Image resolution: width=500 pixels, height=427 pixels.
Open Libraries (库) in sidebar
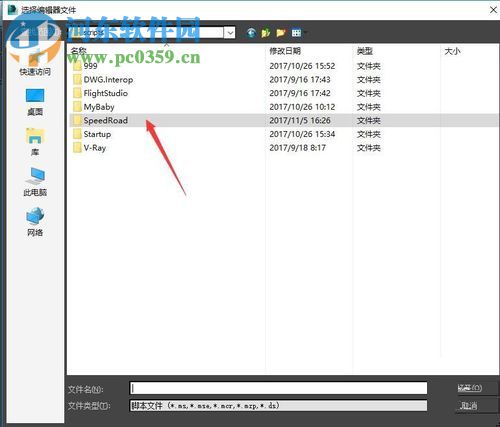(35, 142)
